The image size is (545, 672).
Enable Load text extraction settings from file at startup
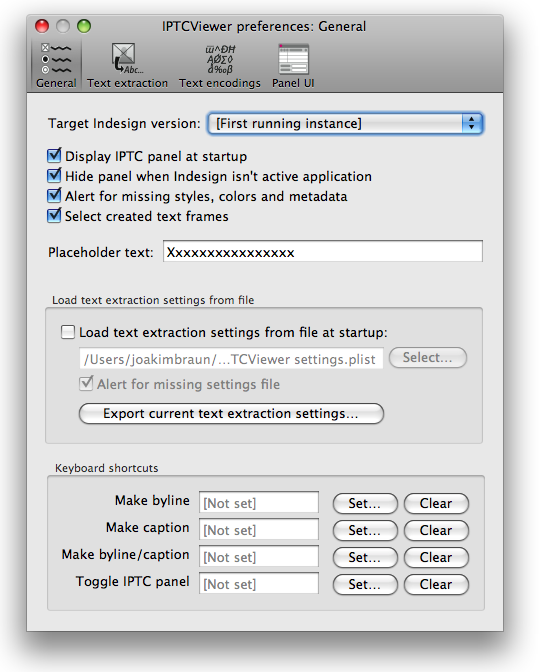click(x=68, y=332)
